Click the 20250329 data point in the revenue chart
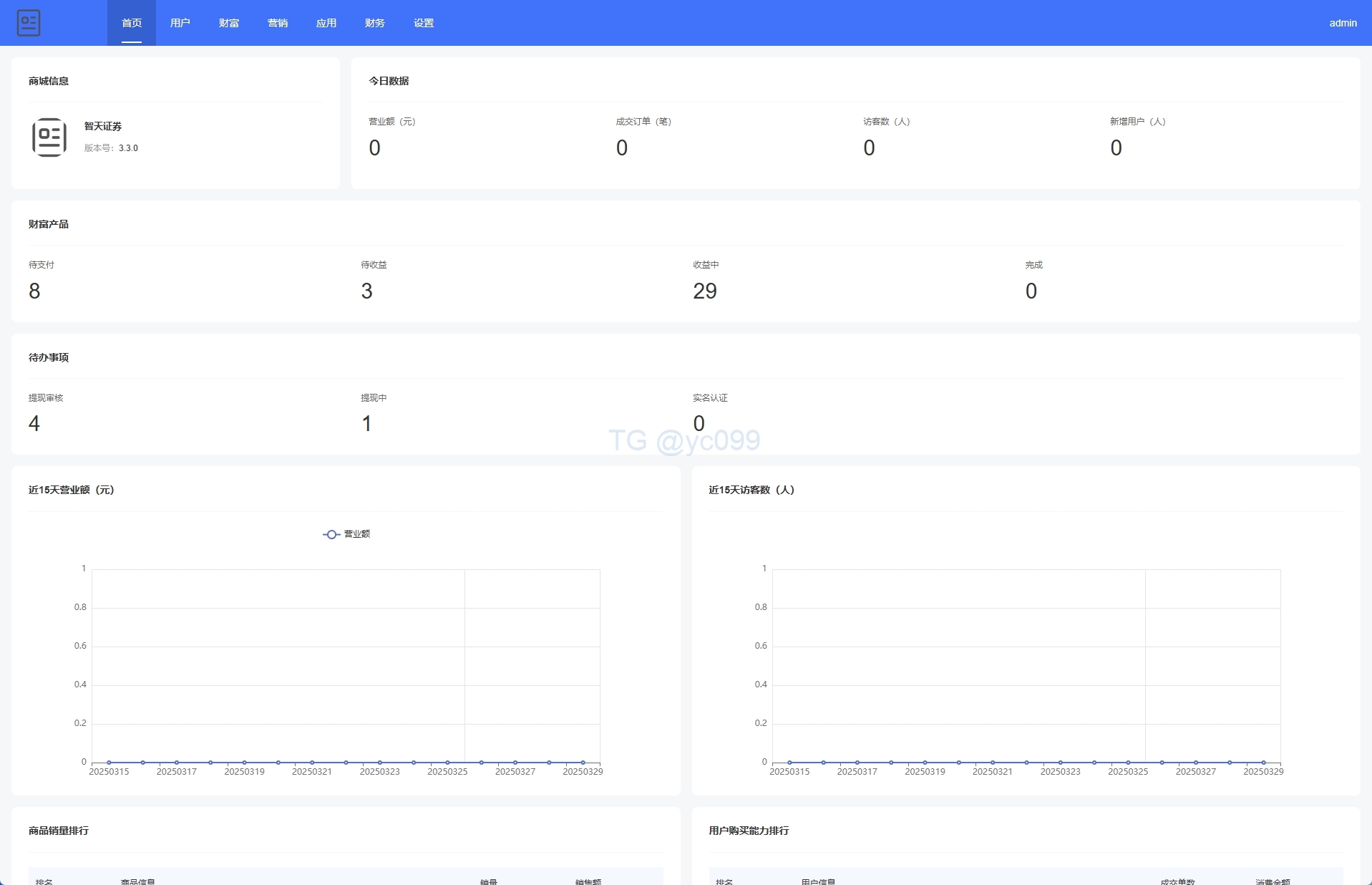1372x885 pixels. tap(583, 763)
